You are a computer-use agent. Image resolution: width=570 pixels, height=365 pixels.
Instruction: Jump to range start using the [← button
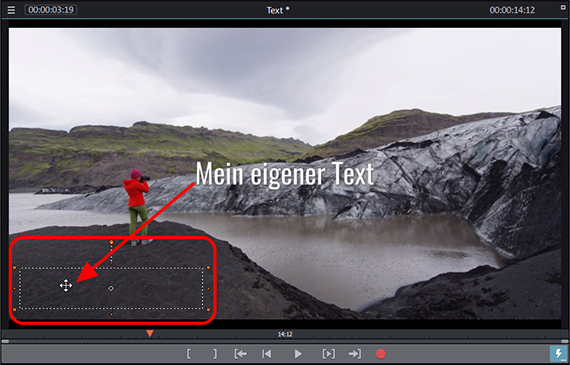point(241,353)
